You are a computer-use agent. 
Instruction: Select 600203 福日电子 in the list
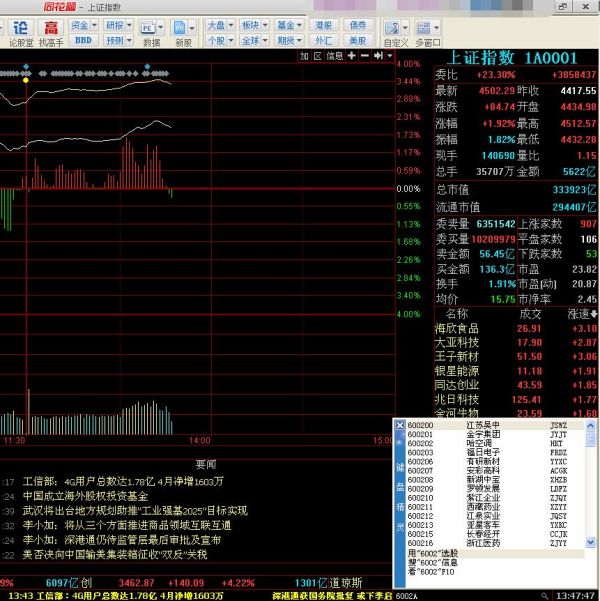point(495,453)
